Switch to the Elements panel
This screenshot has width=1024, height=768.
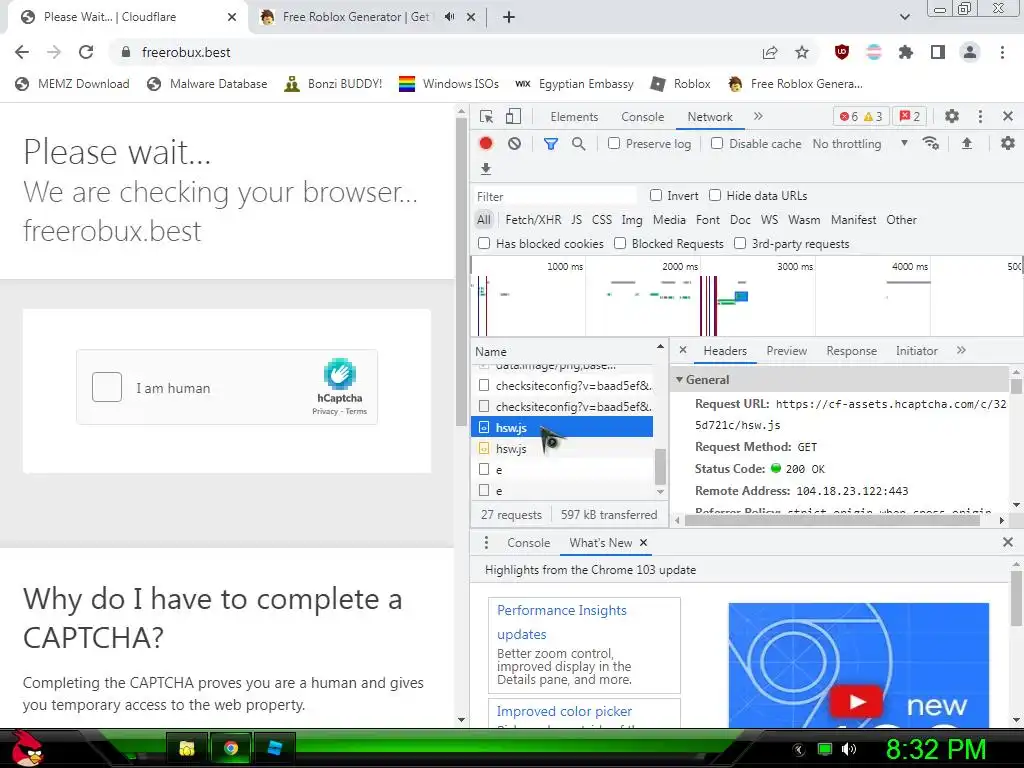coord(574,117)
